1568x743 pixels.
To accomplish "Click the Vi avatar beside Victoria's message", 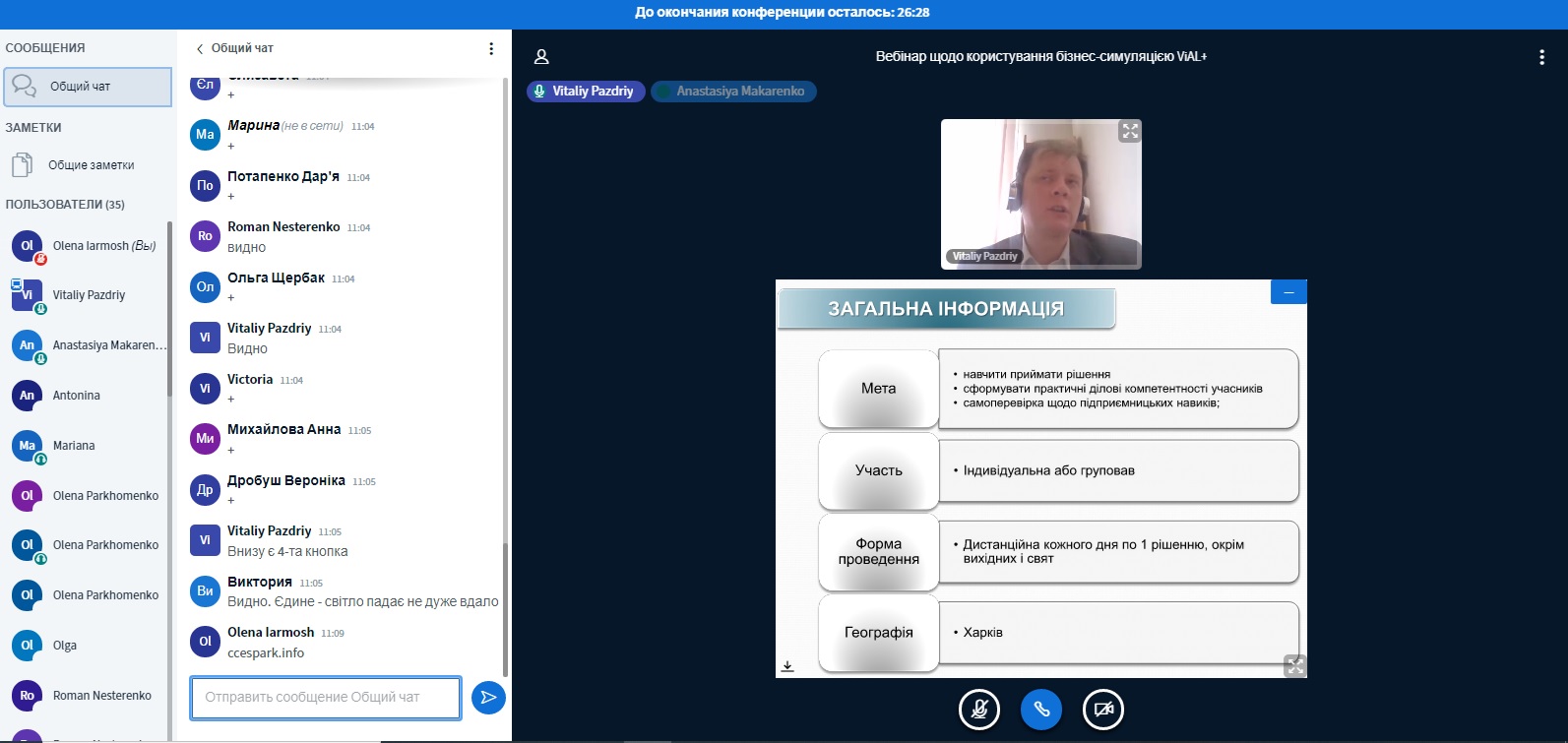I will tap(205, 389).
